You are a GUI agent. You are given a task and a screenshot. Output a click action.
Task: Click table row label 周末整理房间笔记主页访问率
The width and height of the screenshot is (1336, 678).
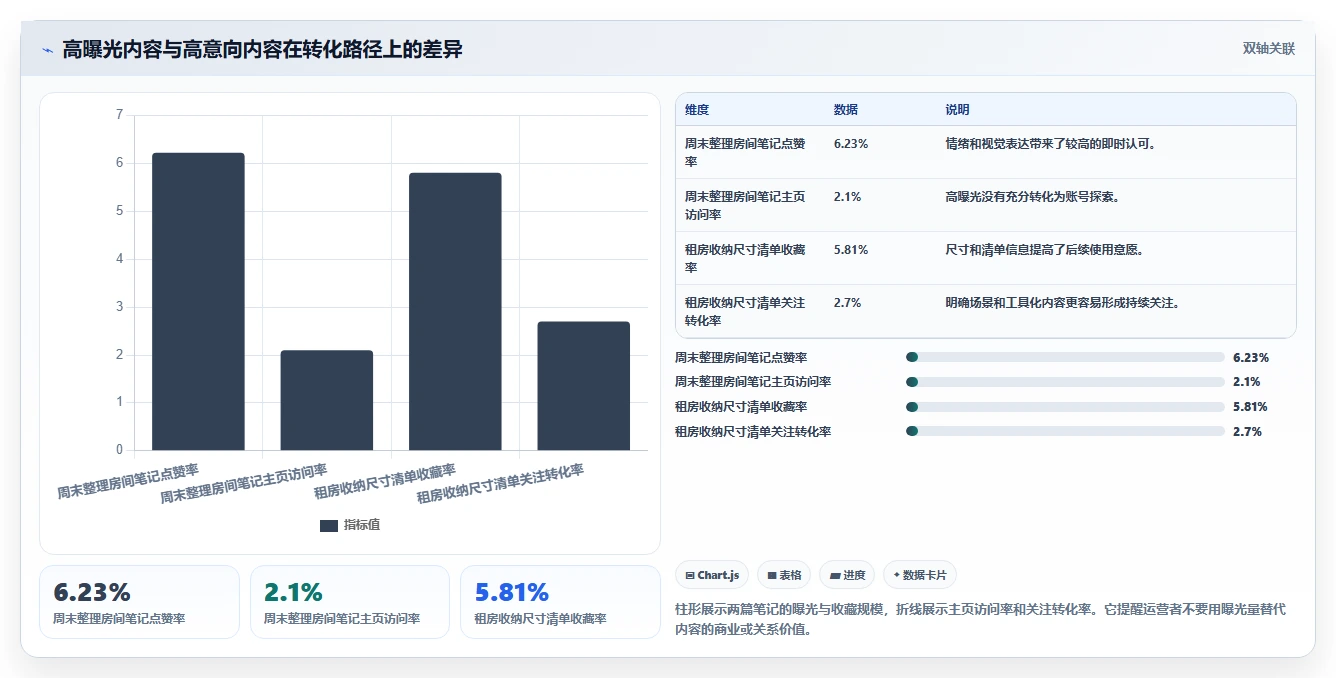[x=745, y=205]
